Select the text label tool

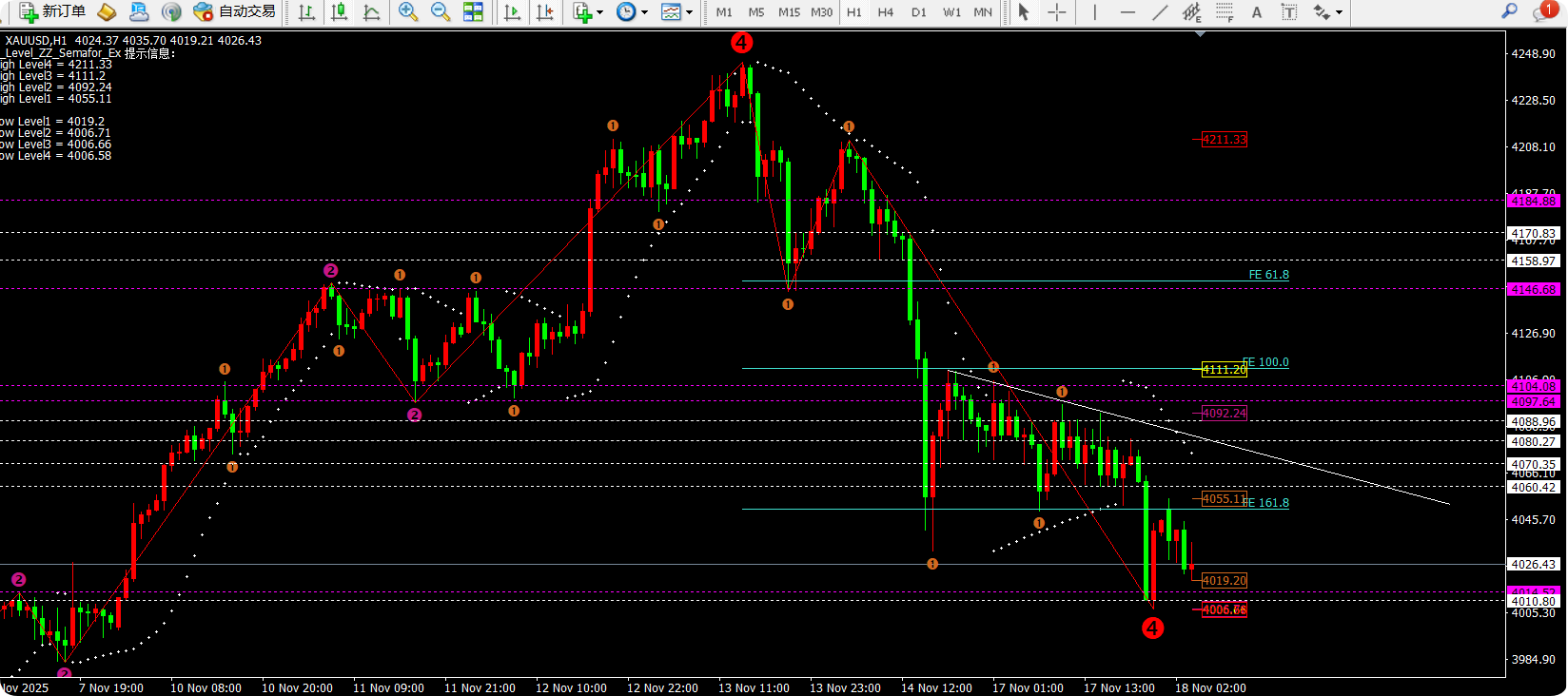pyautogui.click(x=1289, y=12)
